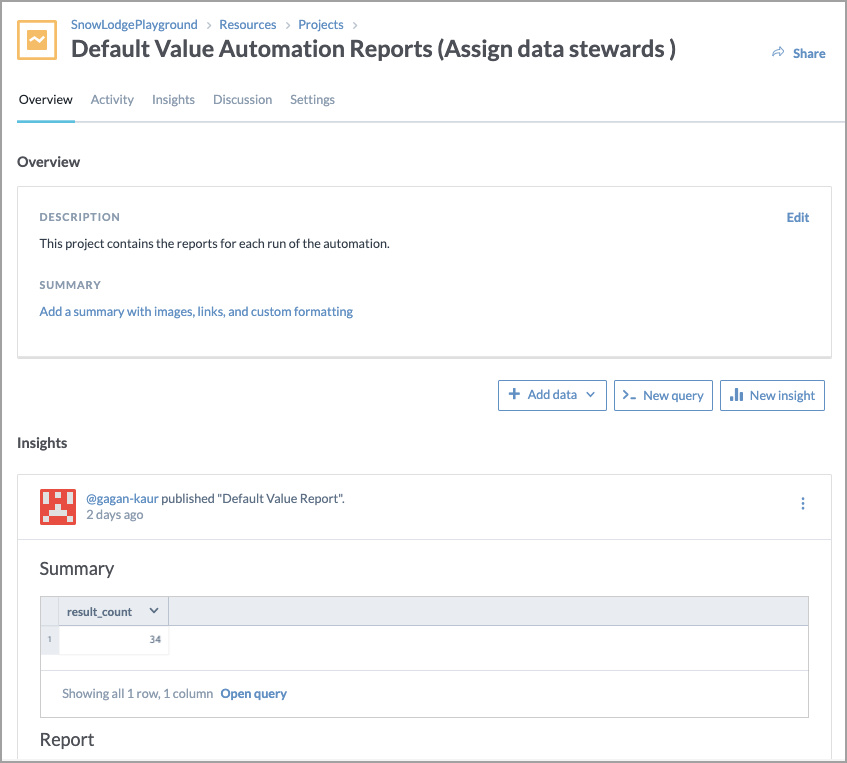Navigate to SnowLodgePlayground breadcrumb
847x763 pixels.
click(x=134, y=24)
